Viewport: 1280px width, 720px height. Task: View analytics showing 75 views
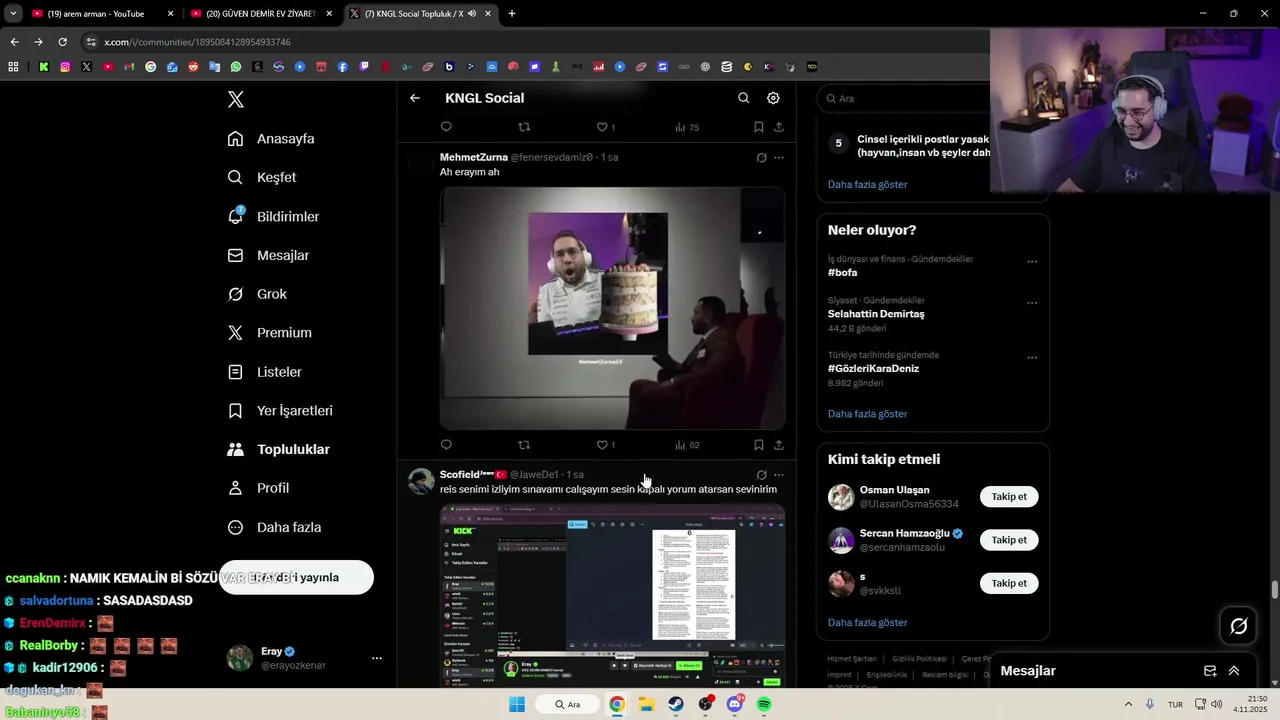[687, 127]
